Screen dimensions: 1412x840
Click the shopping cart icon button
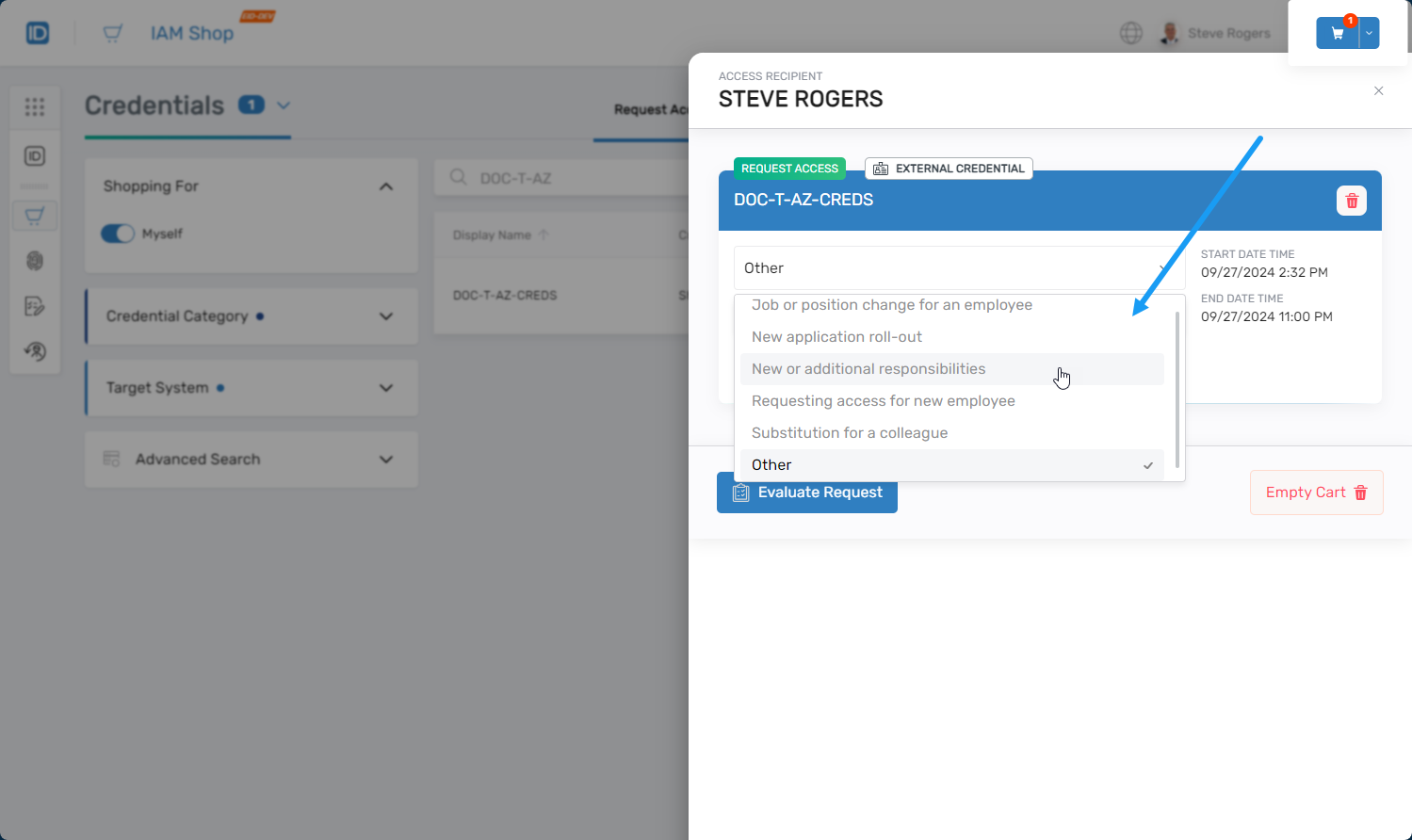(x=1337, y=33)
